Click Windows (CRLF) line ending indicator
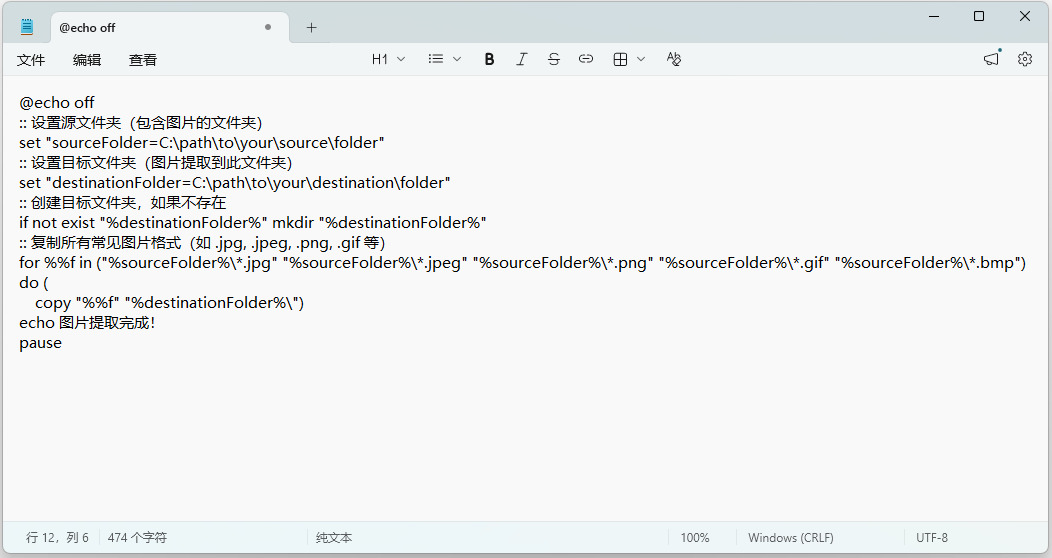Screen dimensions: 1052x558 790,538
